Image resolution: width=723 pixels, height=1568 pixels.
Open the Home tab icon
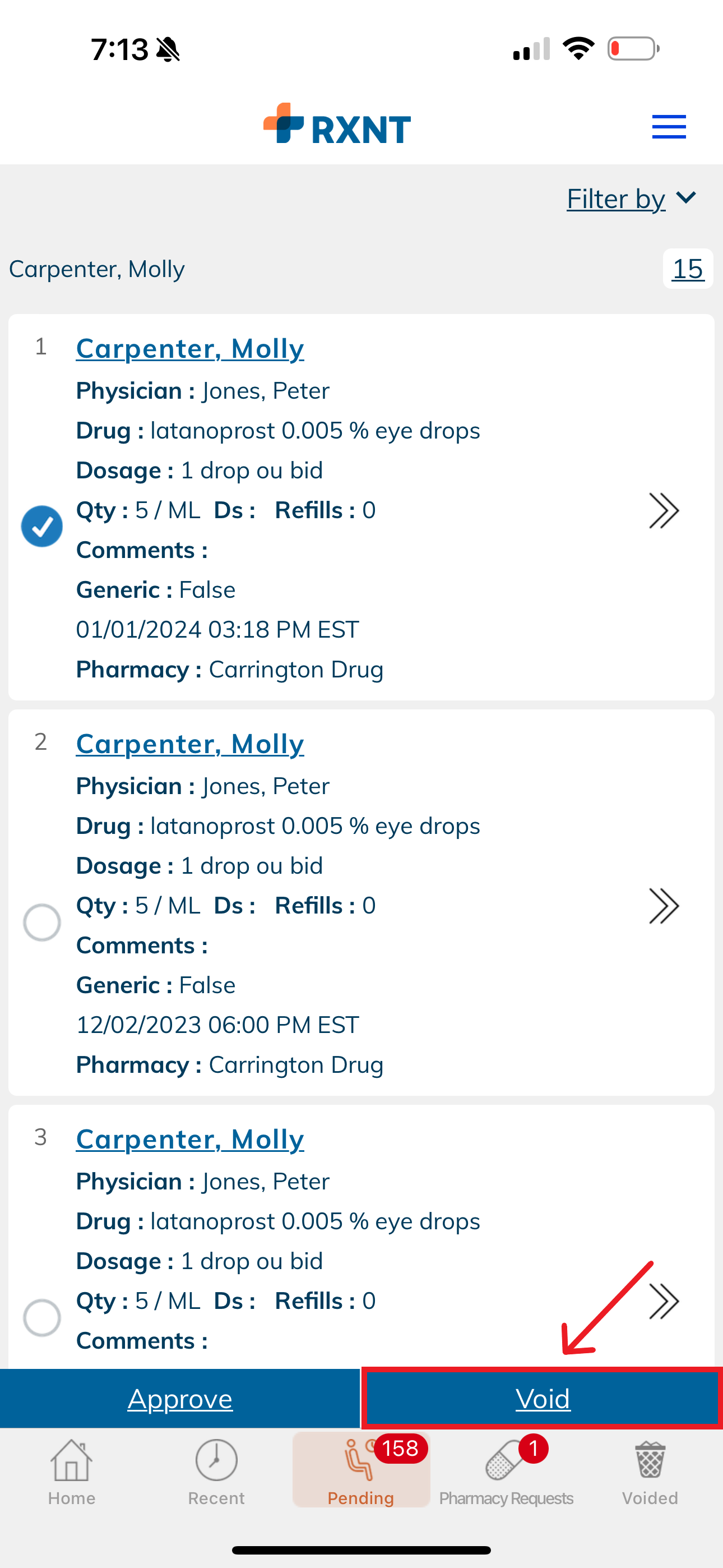pos(72,1460)
